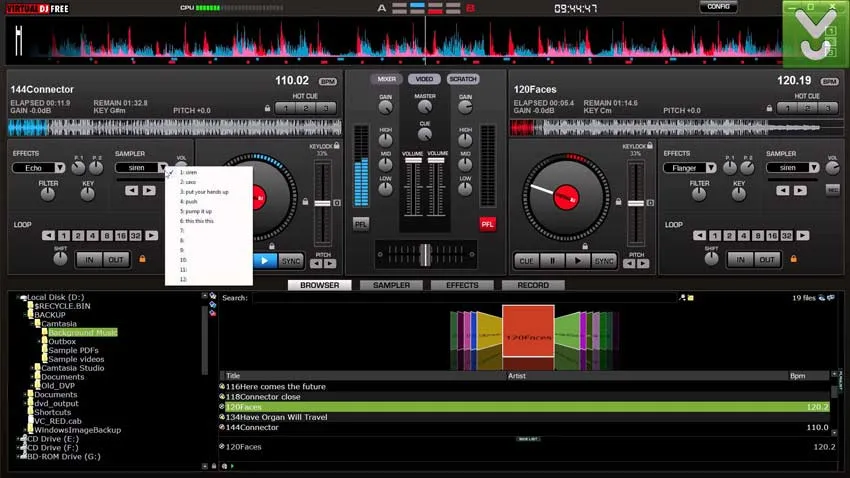Screen dimensions: 850x478
Task: Click left deck loop IN button
Action: coord(89,260)
